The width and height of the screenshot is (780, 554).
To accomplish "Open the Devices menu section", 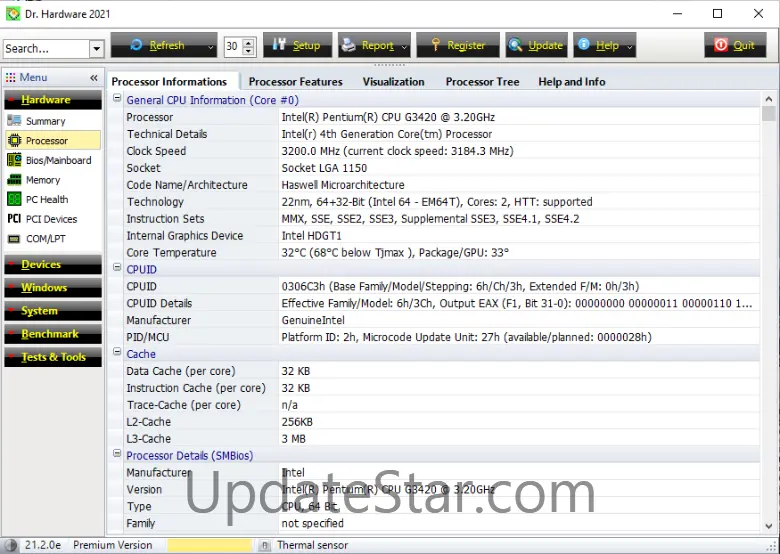I will pos(53,265).
